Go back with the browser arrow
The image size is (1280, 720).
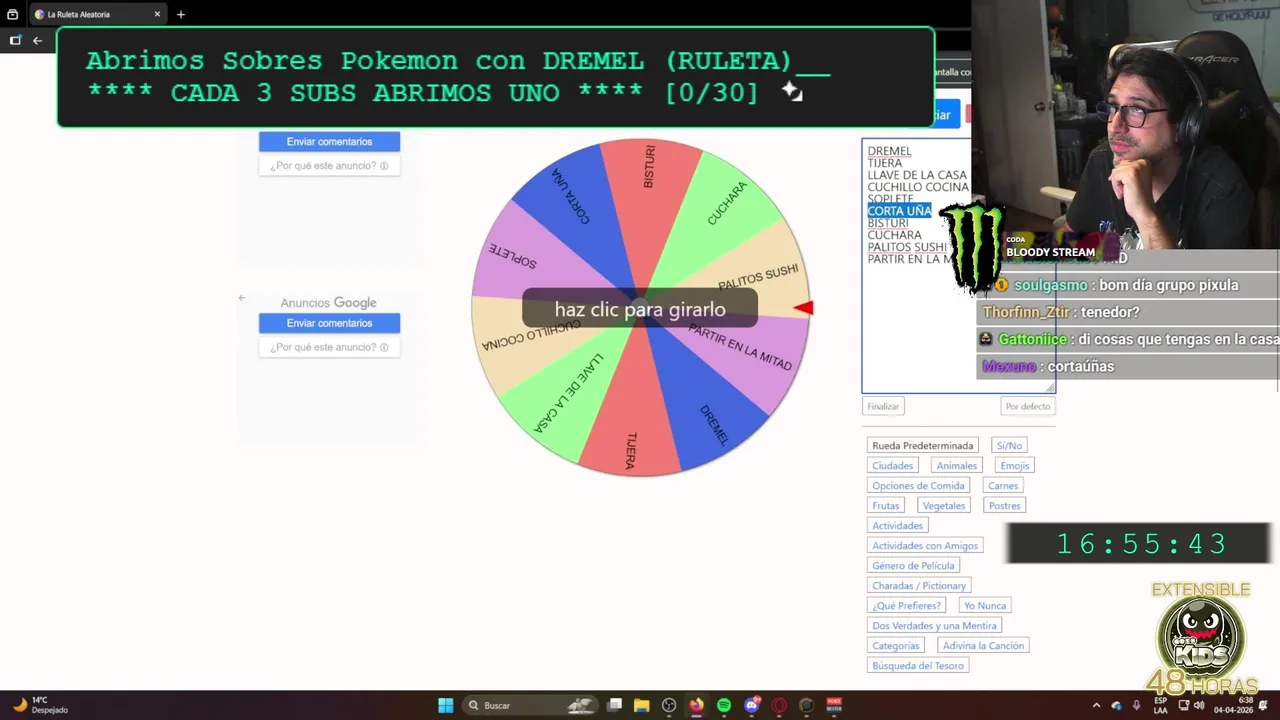[x=37, y=40]
